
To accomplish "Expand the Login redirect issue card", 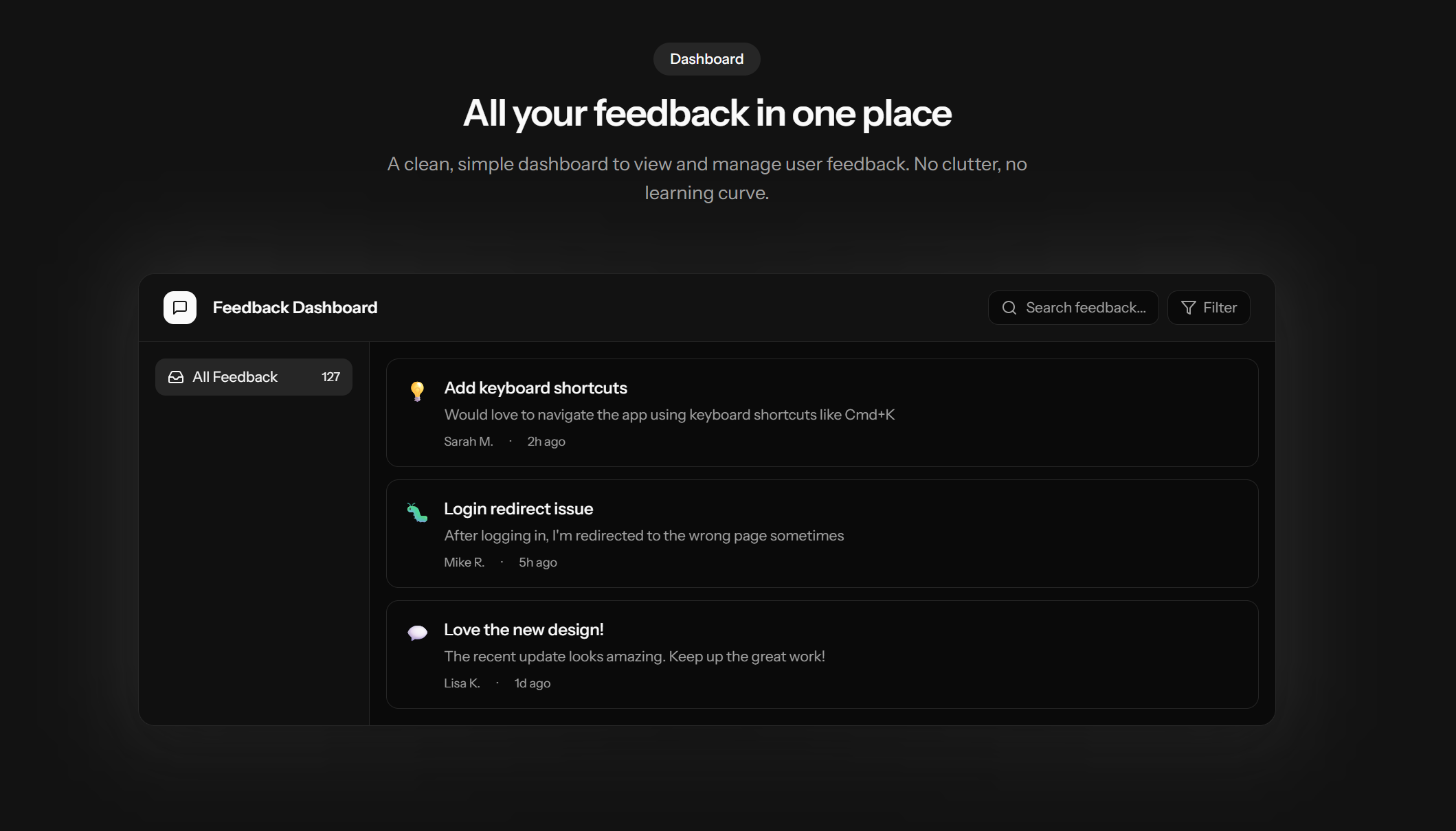I will click(822, 534).
